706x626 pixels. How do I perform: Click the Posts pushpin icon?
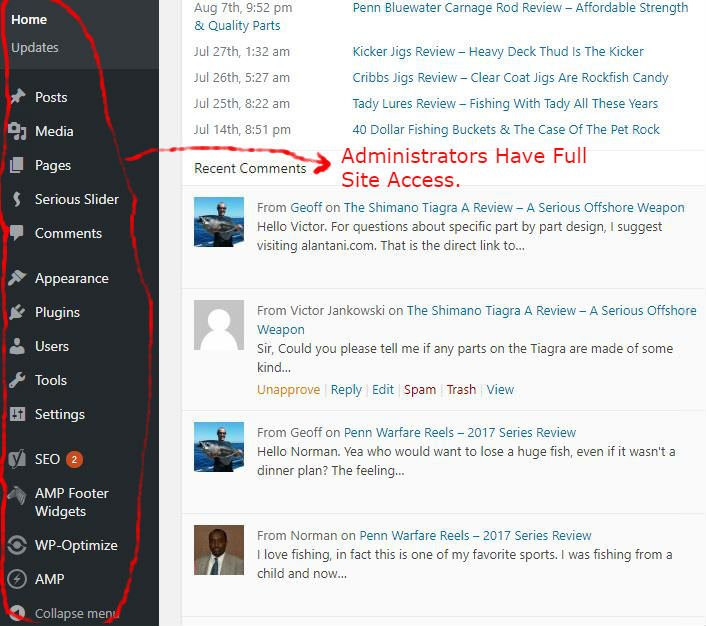click(18, 97)
